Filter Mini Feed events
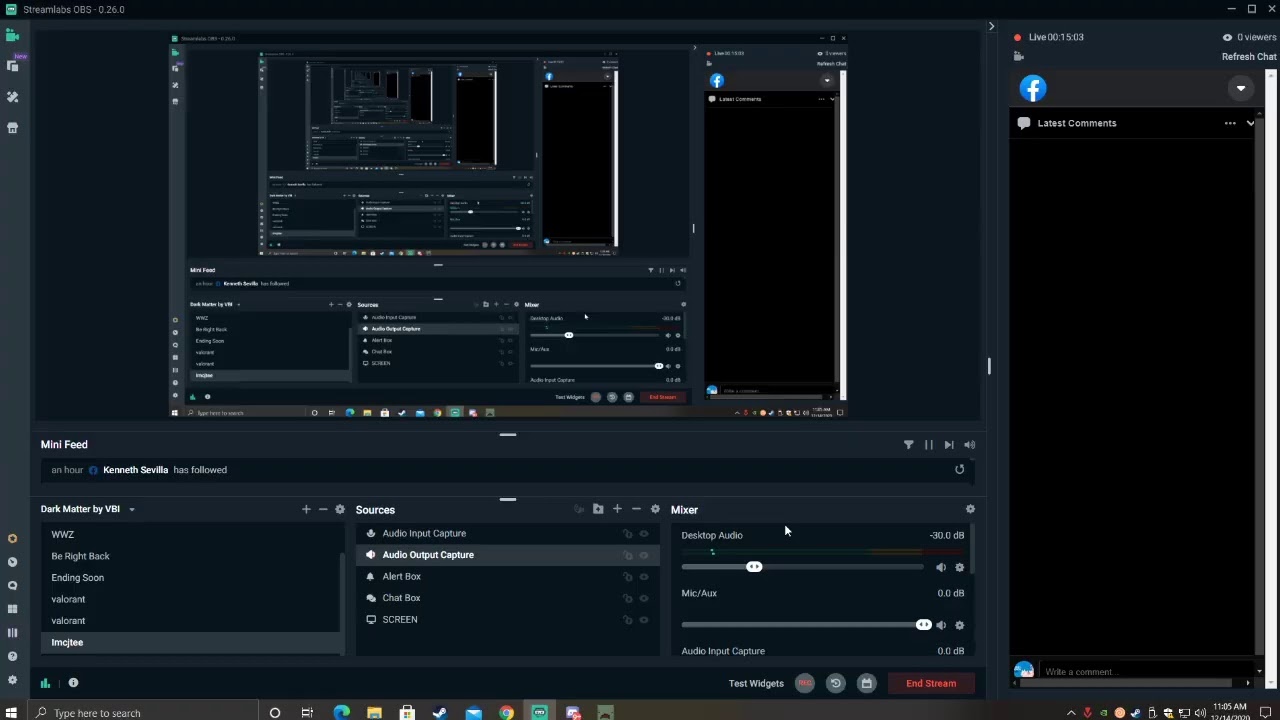The height and width of the screenshot is (720, 1280). pos(908,445)
